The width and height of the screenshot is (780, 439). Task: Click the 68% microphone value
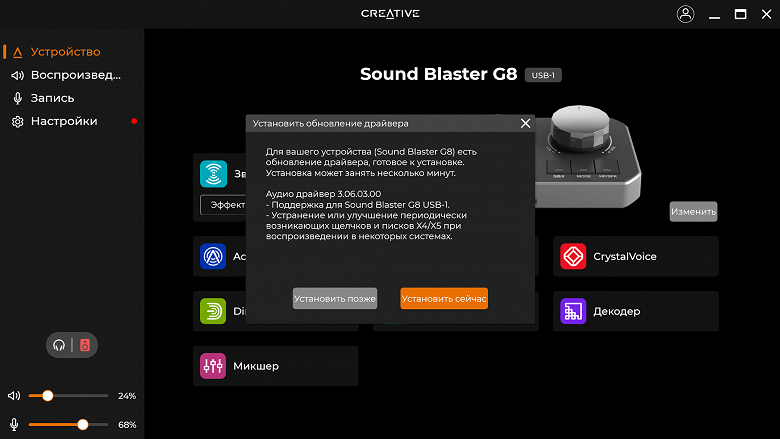[x=127, y=425]
